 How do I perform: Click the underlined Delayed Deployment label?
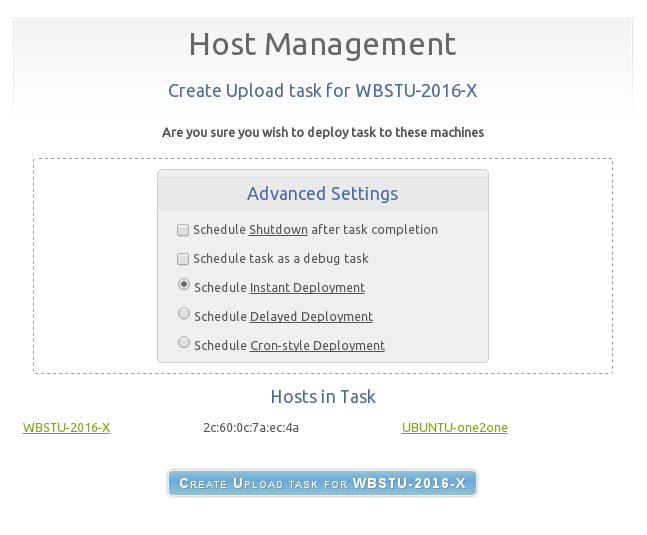[311, 317]
